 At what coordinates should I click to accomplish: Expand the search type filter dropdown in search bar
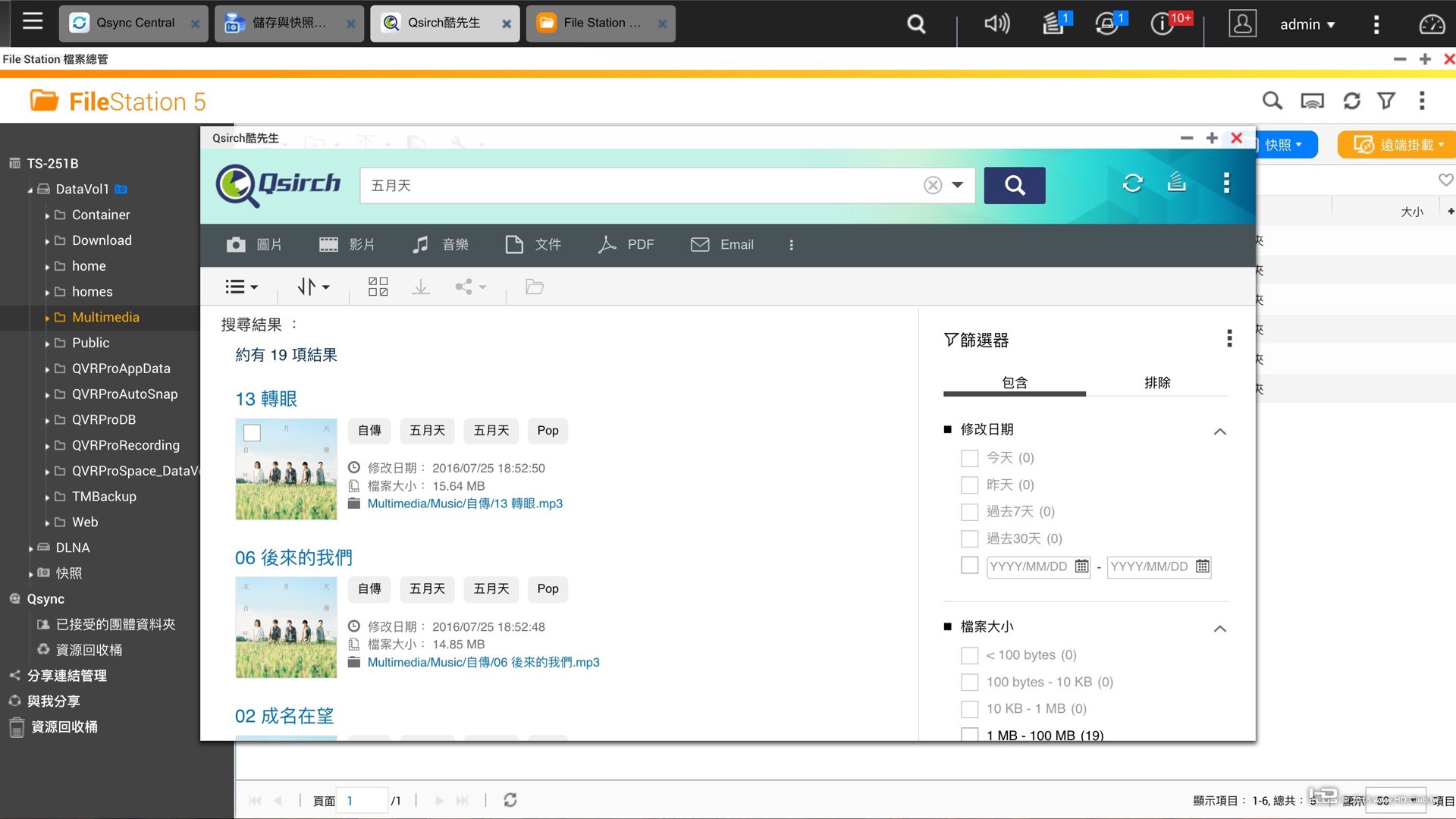(x=957, y=184)
